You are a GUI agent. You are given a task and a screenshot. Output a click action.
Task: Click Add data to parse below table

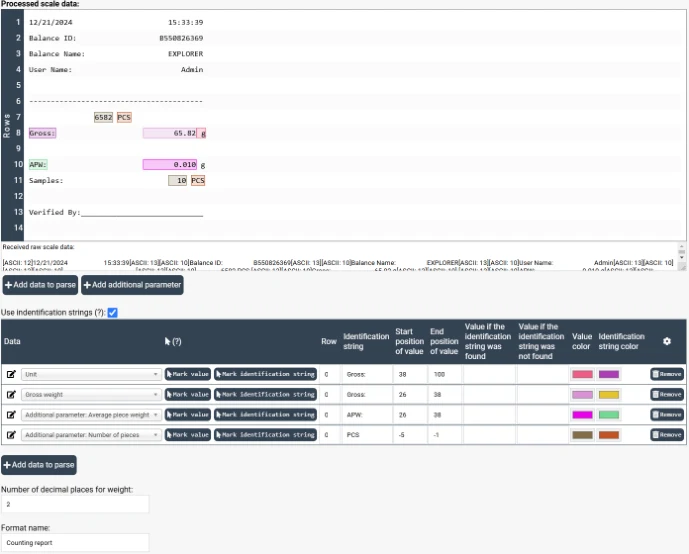(x=39, y=465)
